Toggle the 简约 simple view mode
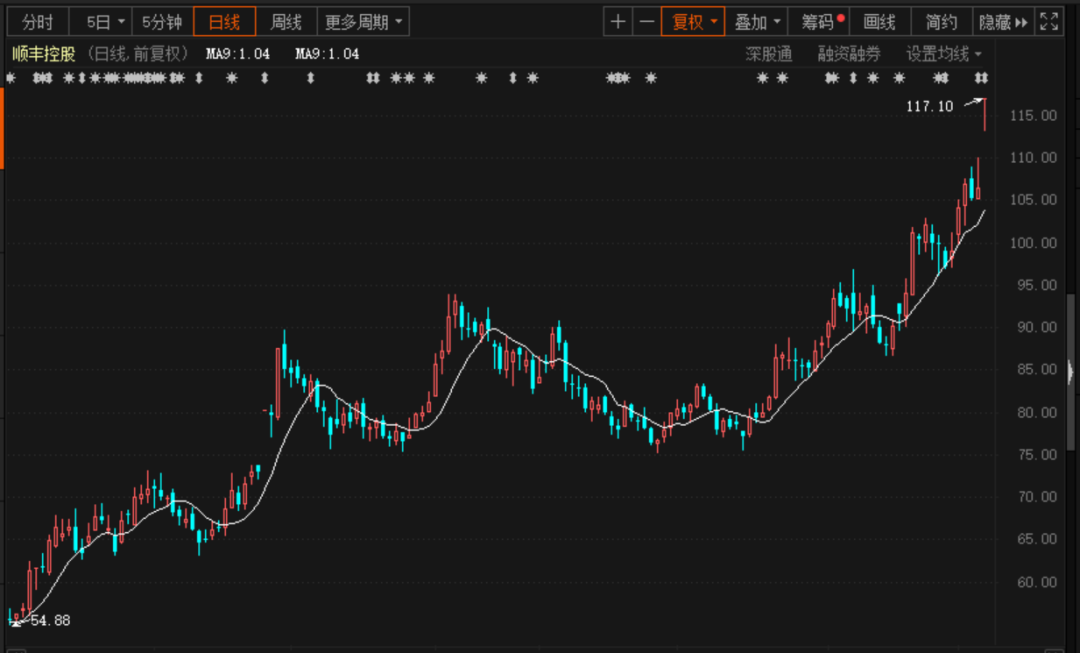Viewport: 1080px width, 653px height. (x=941, y=22)
